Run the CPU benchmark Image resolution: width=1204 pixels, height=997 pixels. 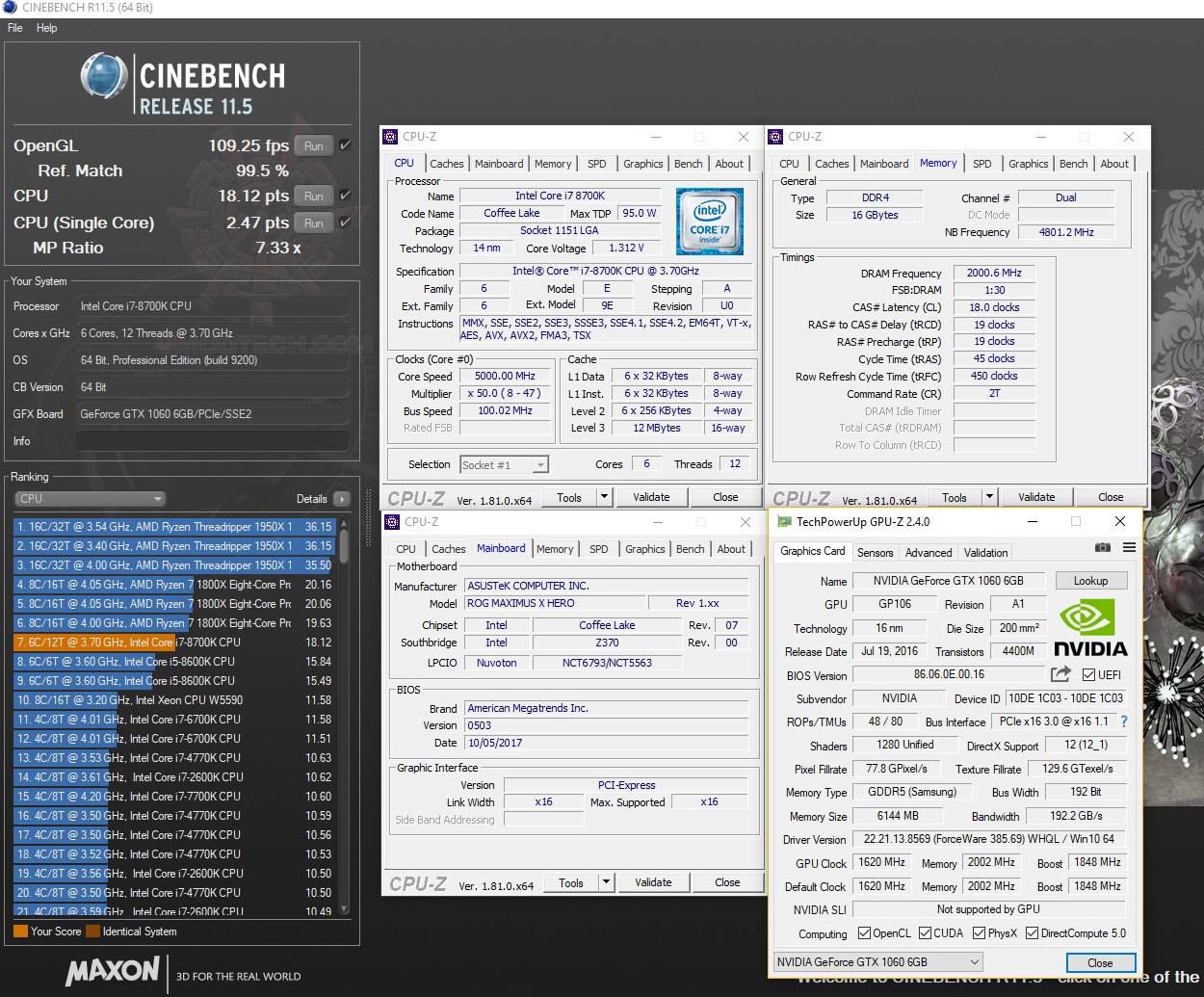pos(314,196)
